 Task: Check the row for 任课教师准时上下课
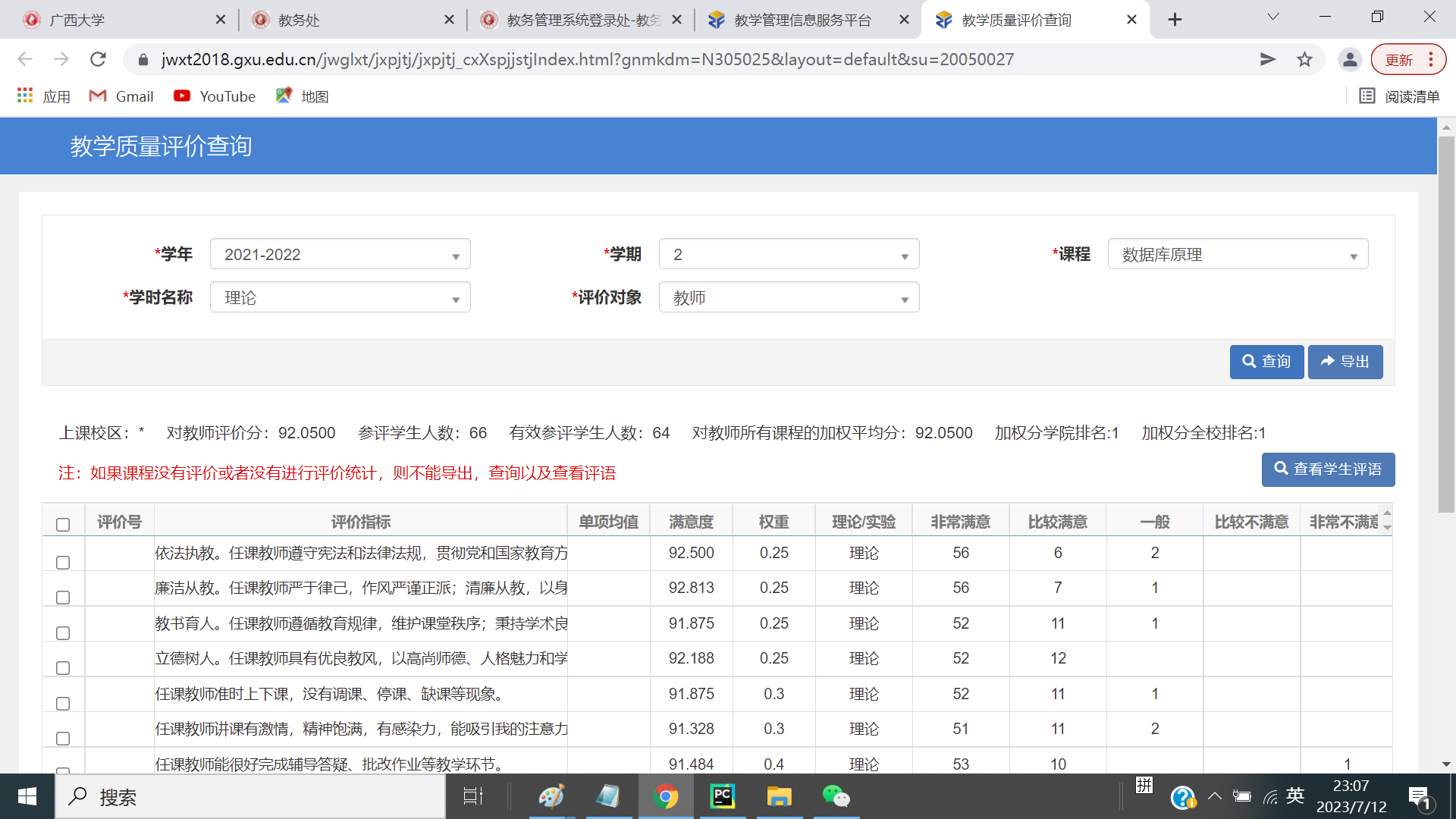coord(63,704)
